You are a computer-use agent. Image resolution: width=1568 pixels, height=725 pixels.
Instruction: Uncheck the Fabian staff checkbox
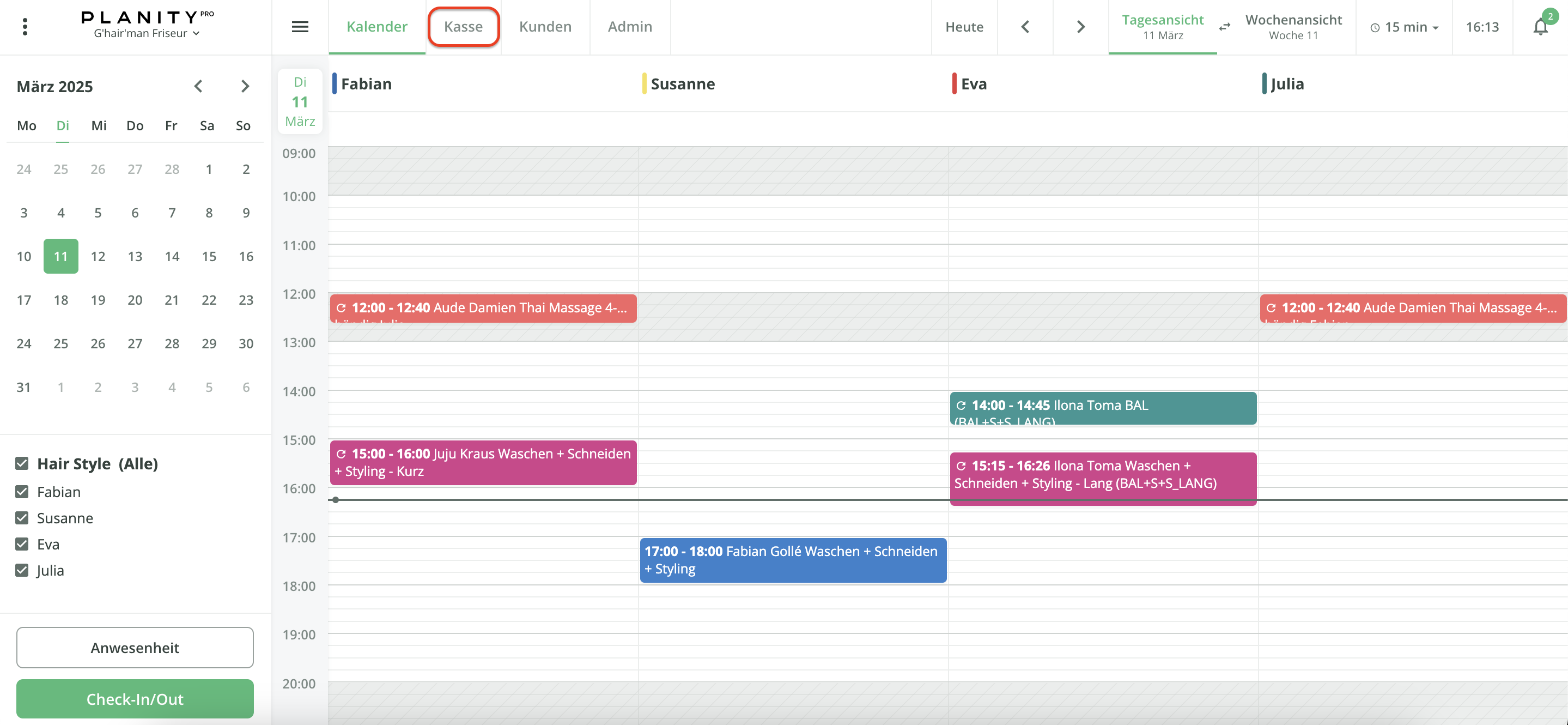click(22, 492)
